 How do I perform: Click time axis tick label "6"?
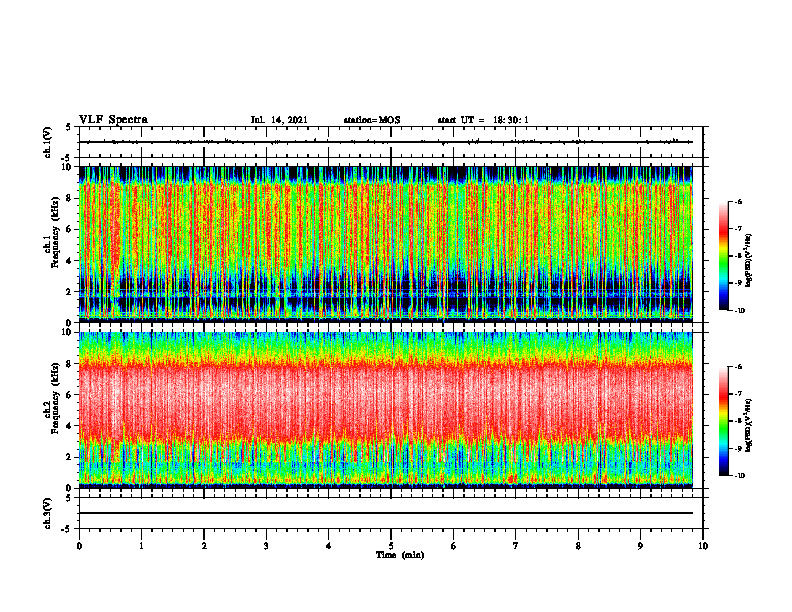(454, 546)
